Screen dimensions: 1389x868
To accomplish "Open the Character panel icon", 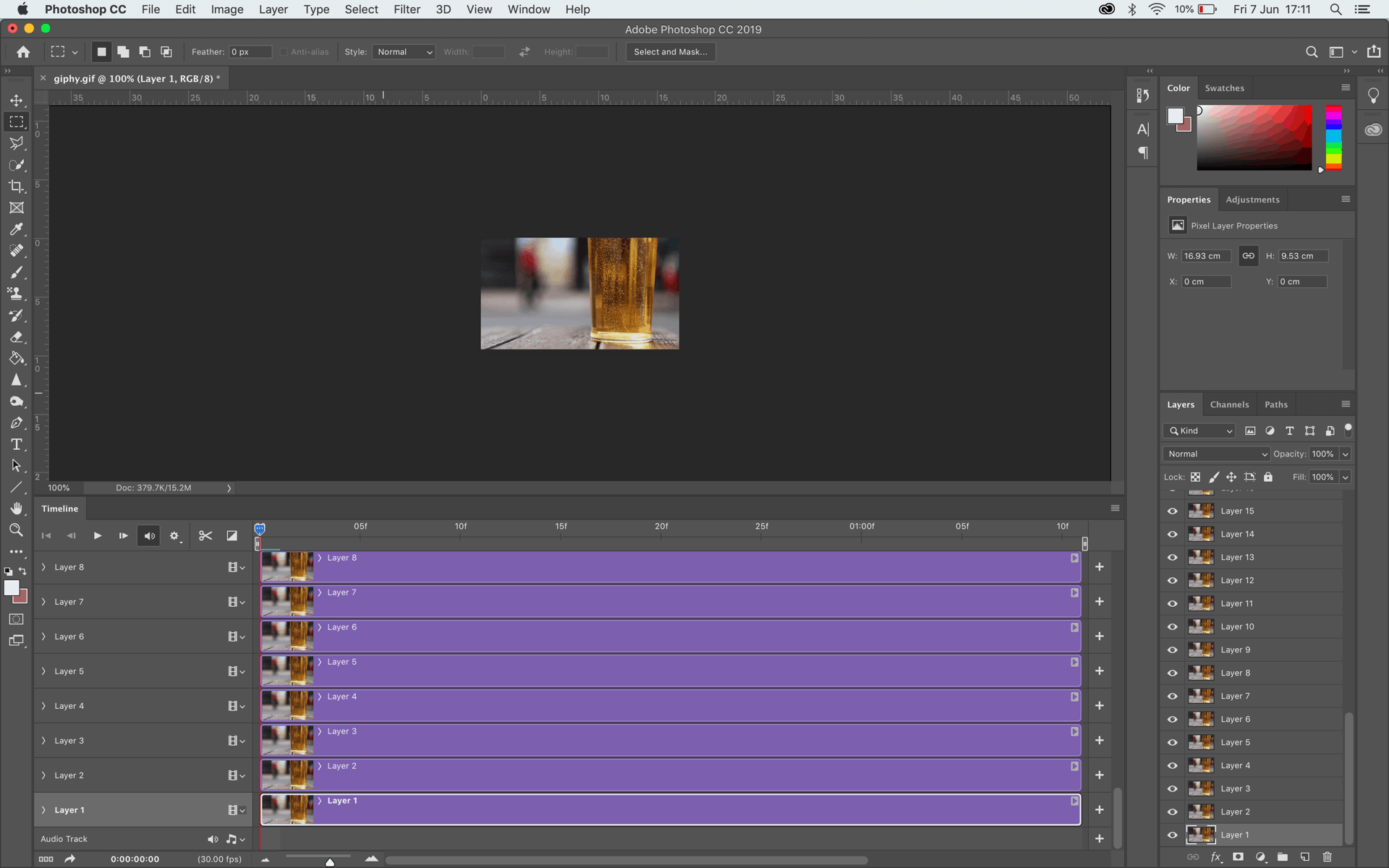I will (x=1142, y=129).
